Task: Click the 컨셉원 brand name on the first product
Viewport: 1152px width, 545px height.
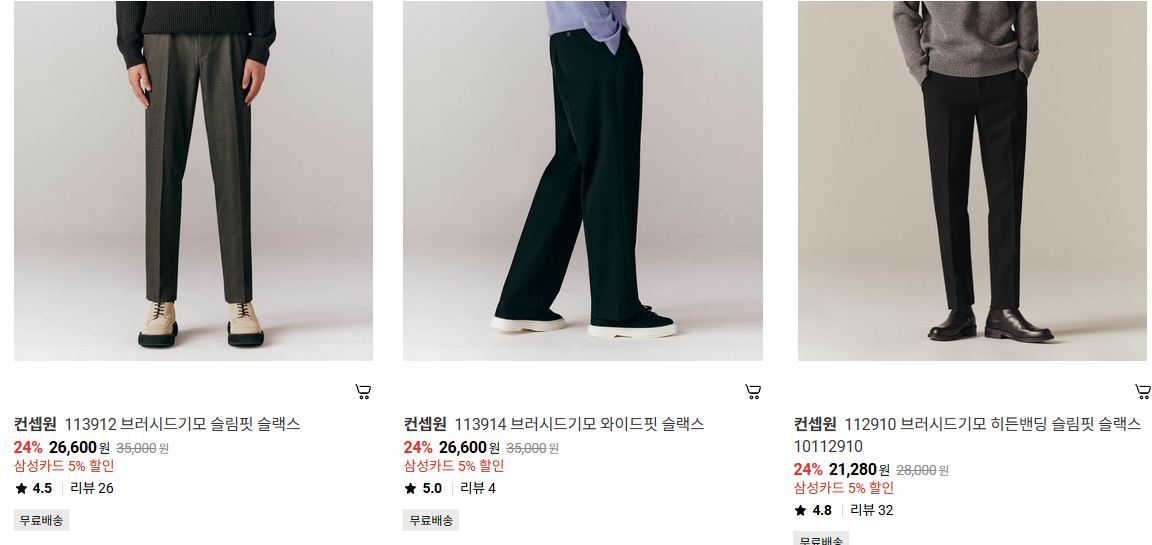Action: coord(35,424)
